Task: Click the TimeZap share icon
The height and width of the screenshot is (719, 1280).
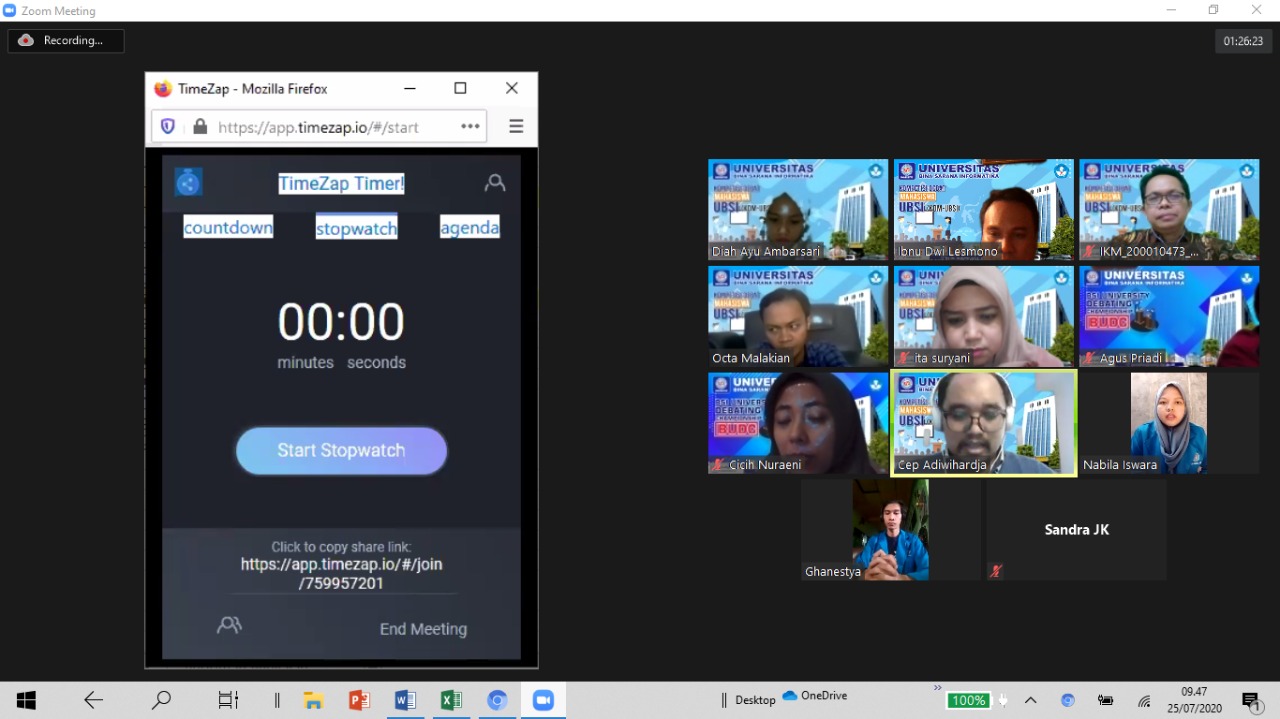Action: coord(188,182)
